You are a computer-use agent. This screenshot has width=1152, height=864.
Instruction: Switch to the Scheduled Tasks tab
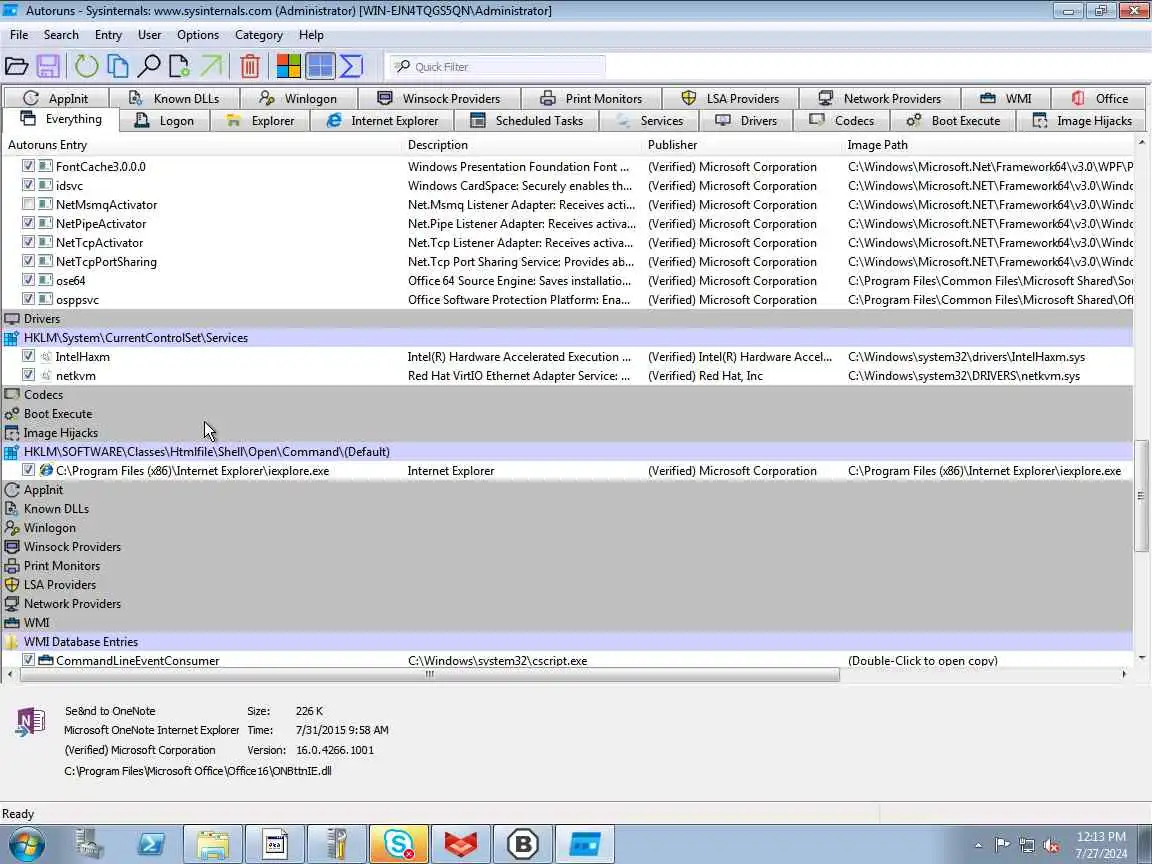point(527,120)
